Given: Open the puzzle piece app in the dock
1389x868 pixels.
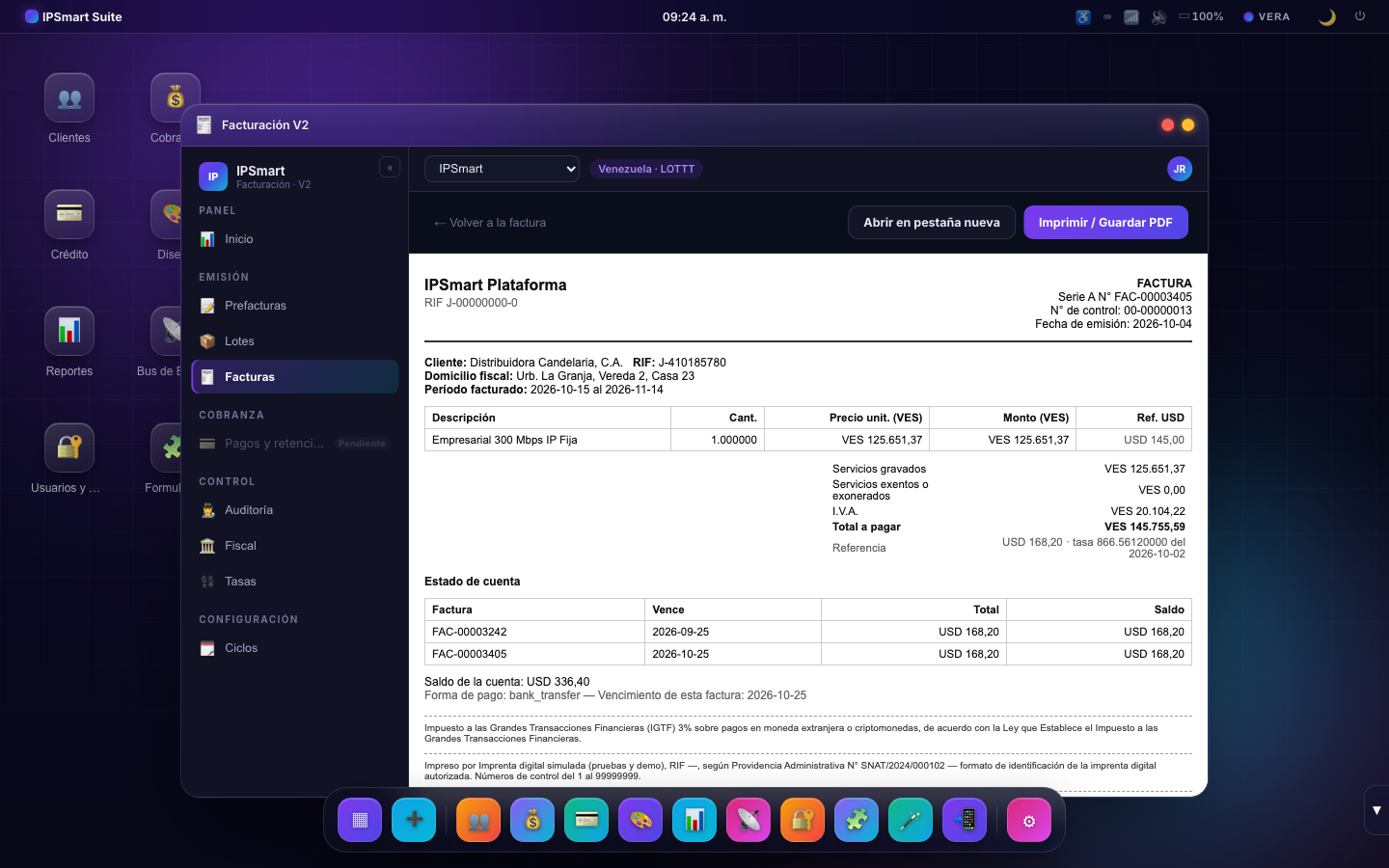Looking at the screenshot, I should pyautogui.click(x=857, y=821).
